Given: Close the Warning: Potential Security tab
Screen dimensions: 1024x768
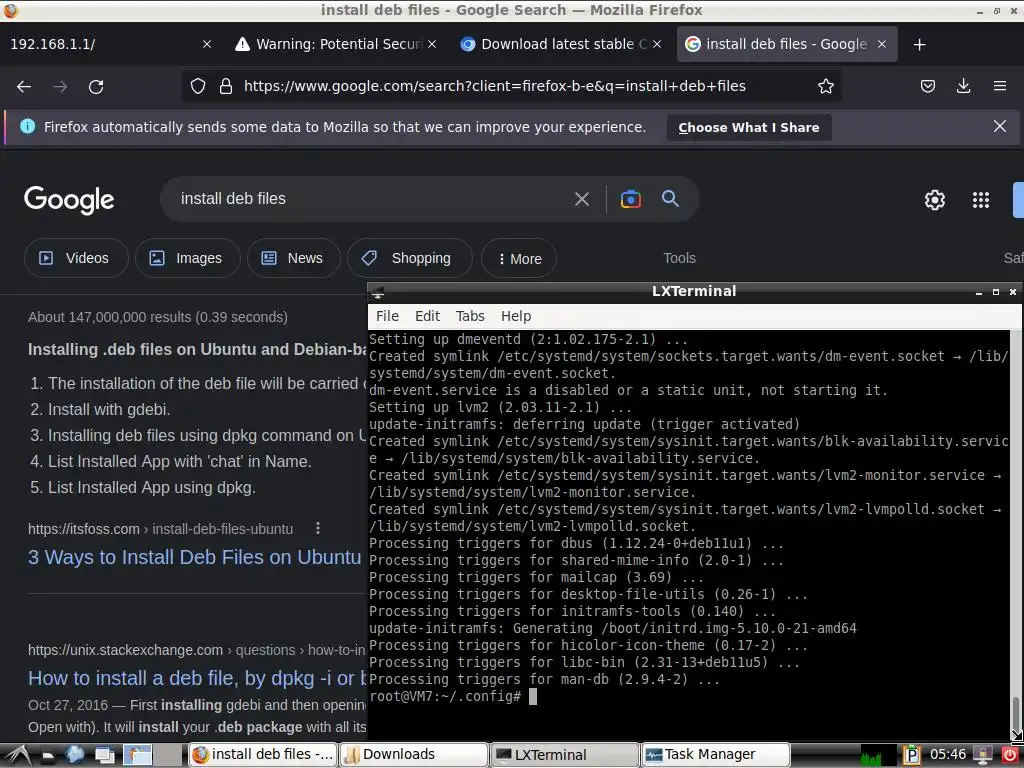Looking at the screenshot, I should [432, 44].
